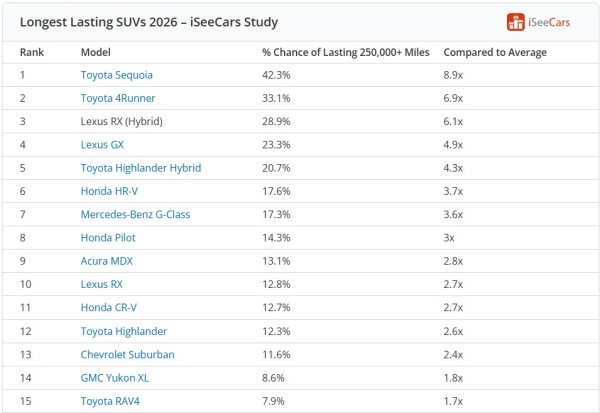Viewport: 600px width, 413px height.
Task: Open the Honda Pilot link
Action: click(x=108, y=238)
